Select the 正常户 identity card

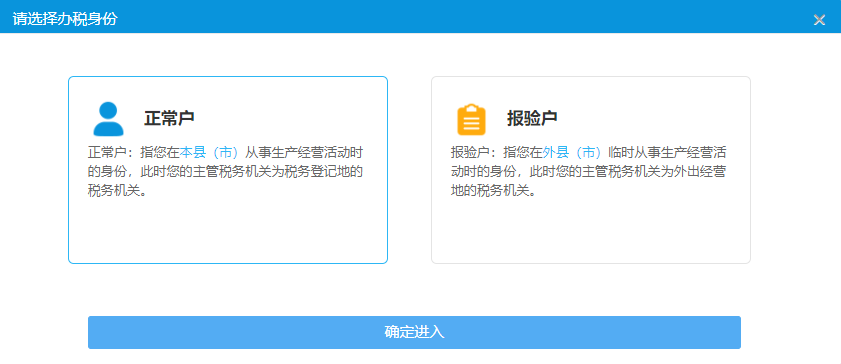pyautogui.click(x=228, y=170)
